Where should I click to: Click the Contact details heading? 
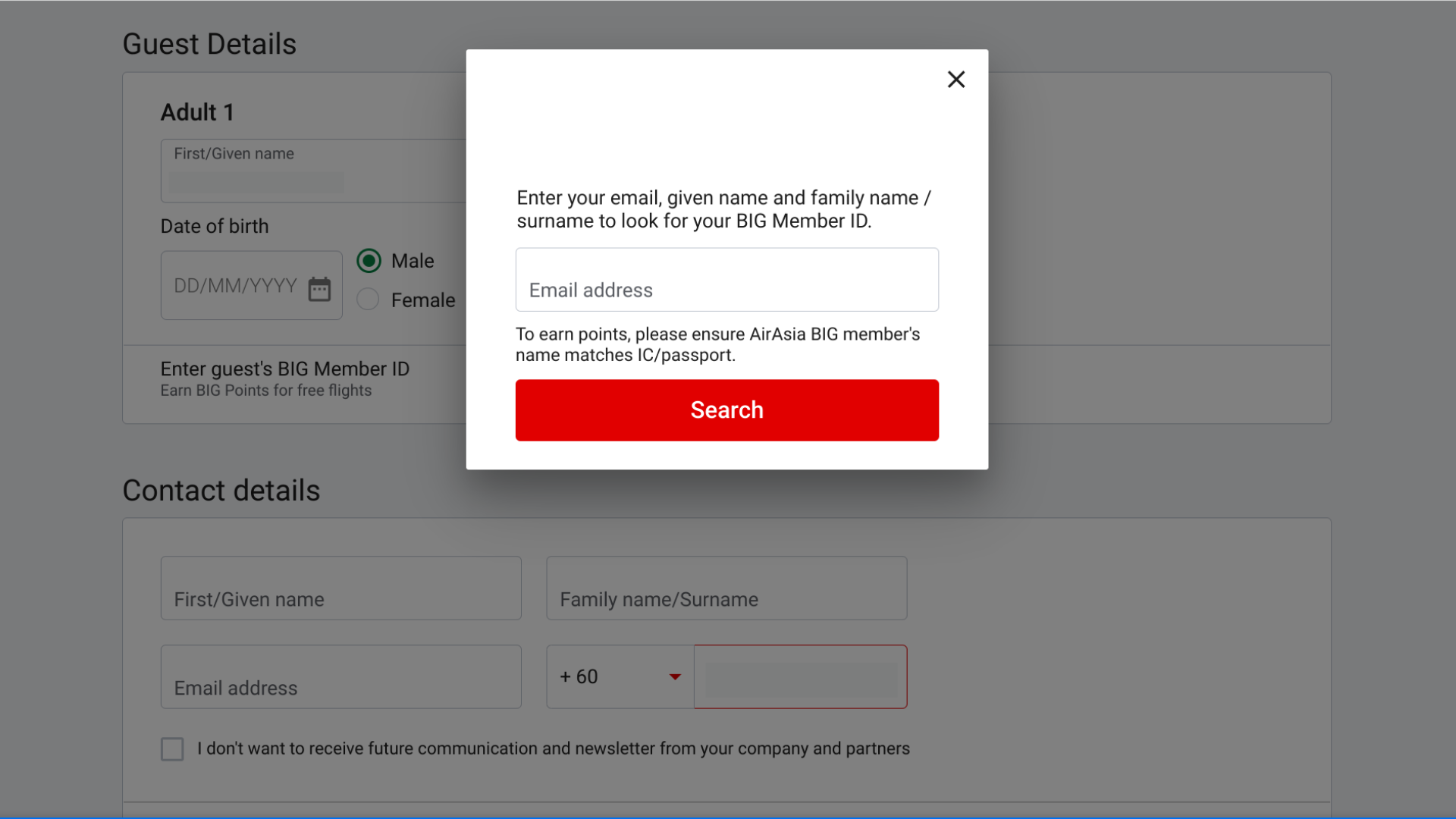(x=221, y=491)
